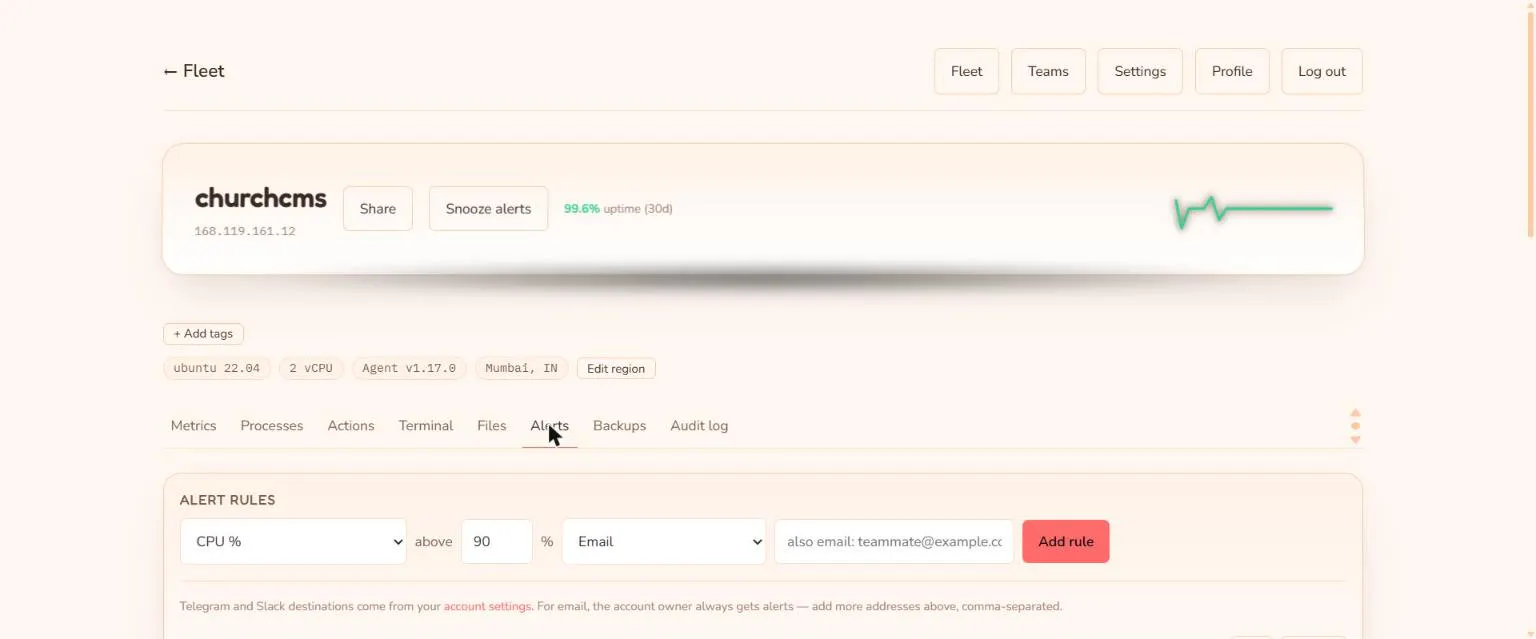1536x639 pixels.
Task: Switch to the Metrics tab
Action: (x=193, y=426)
